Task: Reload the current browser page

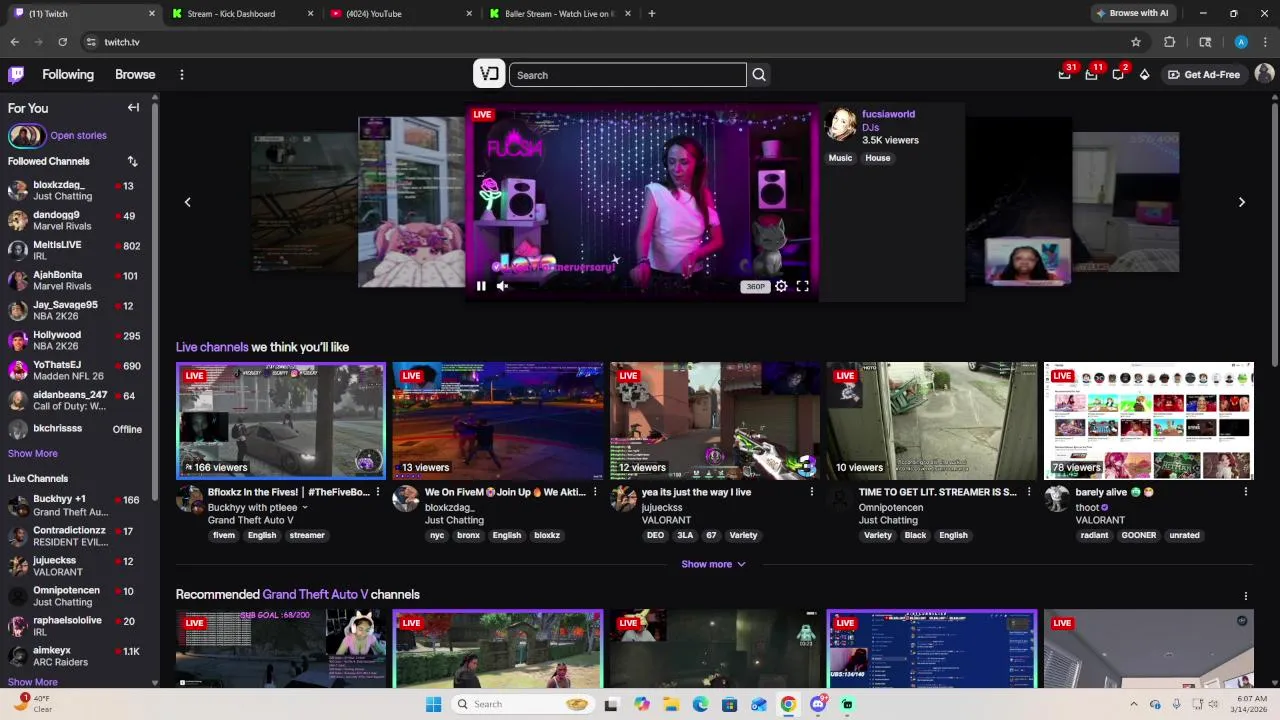Action: click(x=62, y=42)
